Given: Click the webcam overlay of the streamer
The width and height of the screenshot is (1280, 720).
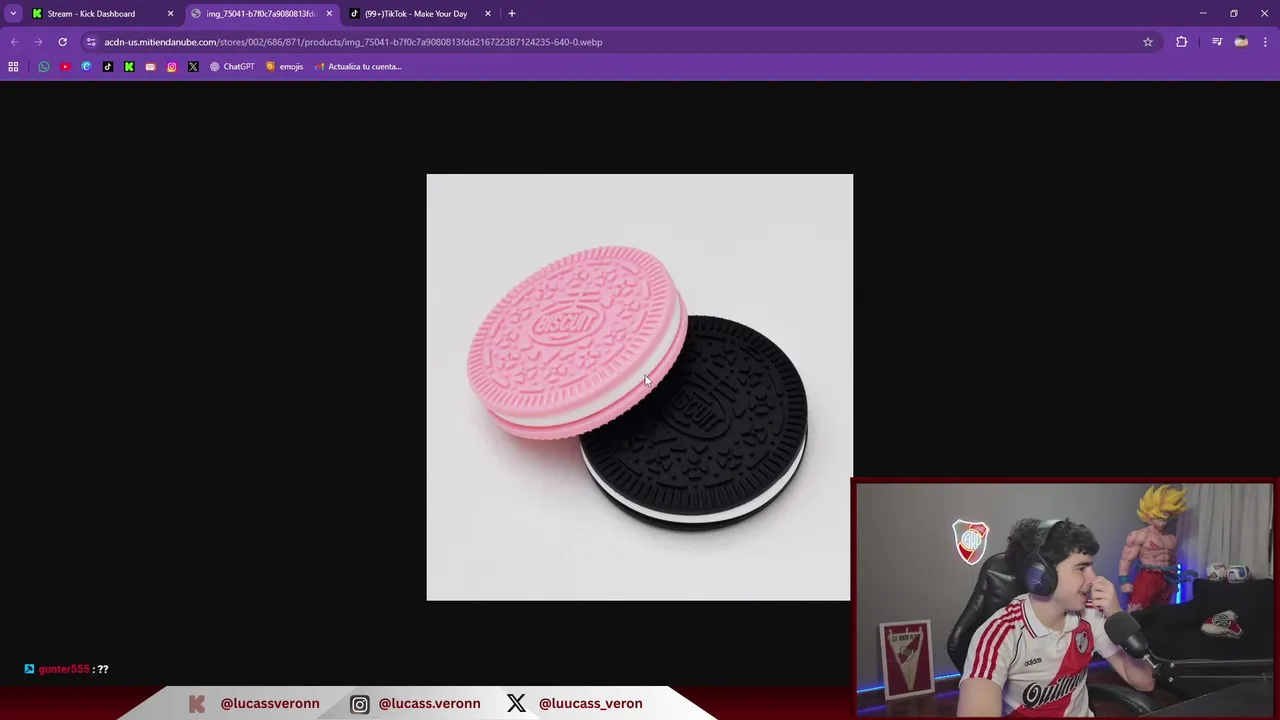Looking at the screenshot, I should tap(1065, 599).
